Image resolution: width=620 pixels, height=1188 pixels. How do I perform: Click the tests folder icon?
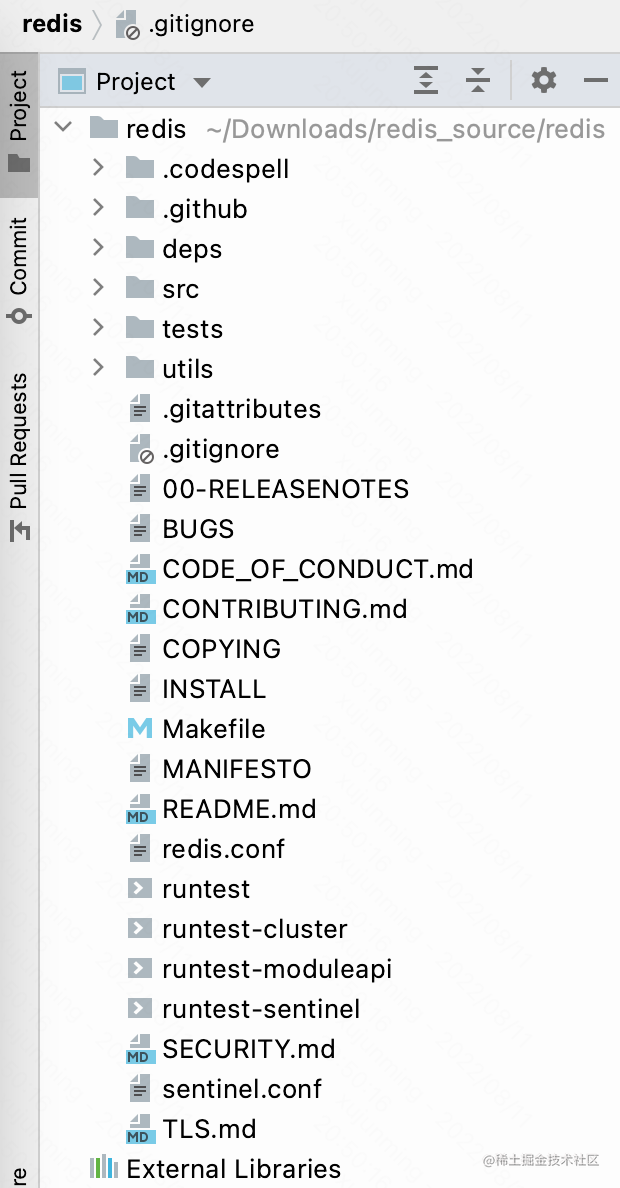pyautogui.click(x=140, y=327)
